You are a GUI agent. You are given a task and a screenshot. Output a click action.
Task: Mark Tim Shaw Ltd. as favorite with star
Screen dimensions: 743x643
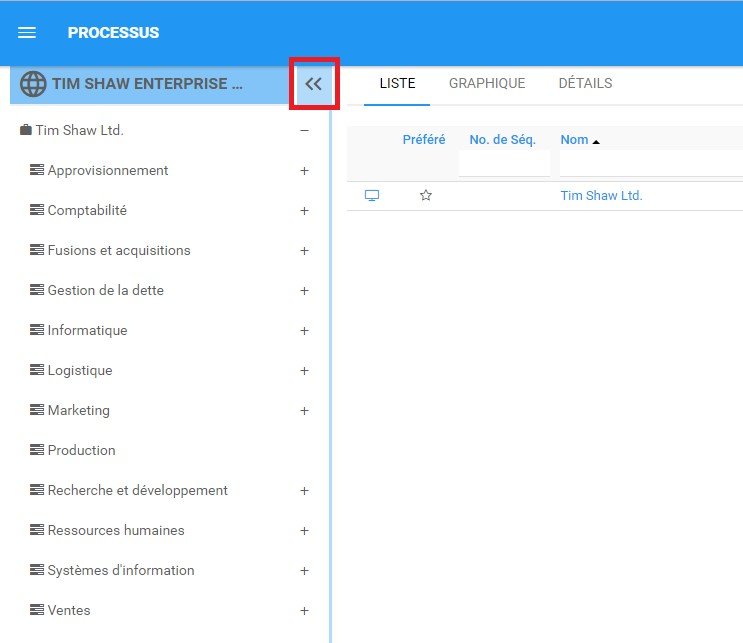(426, 195)
